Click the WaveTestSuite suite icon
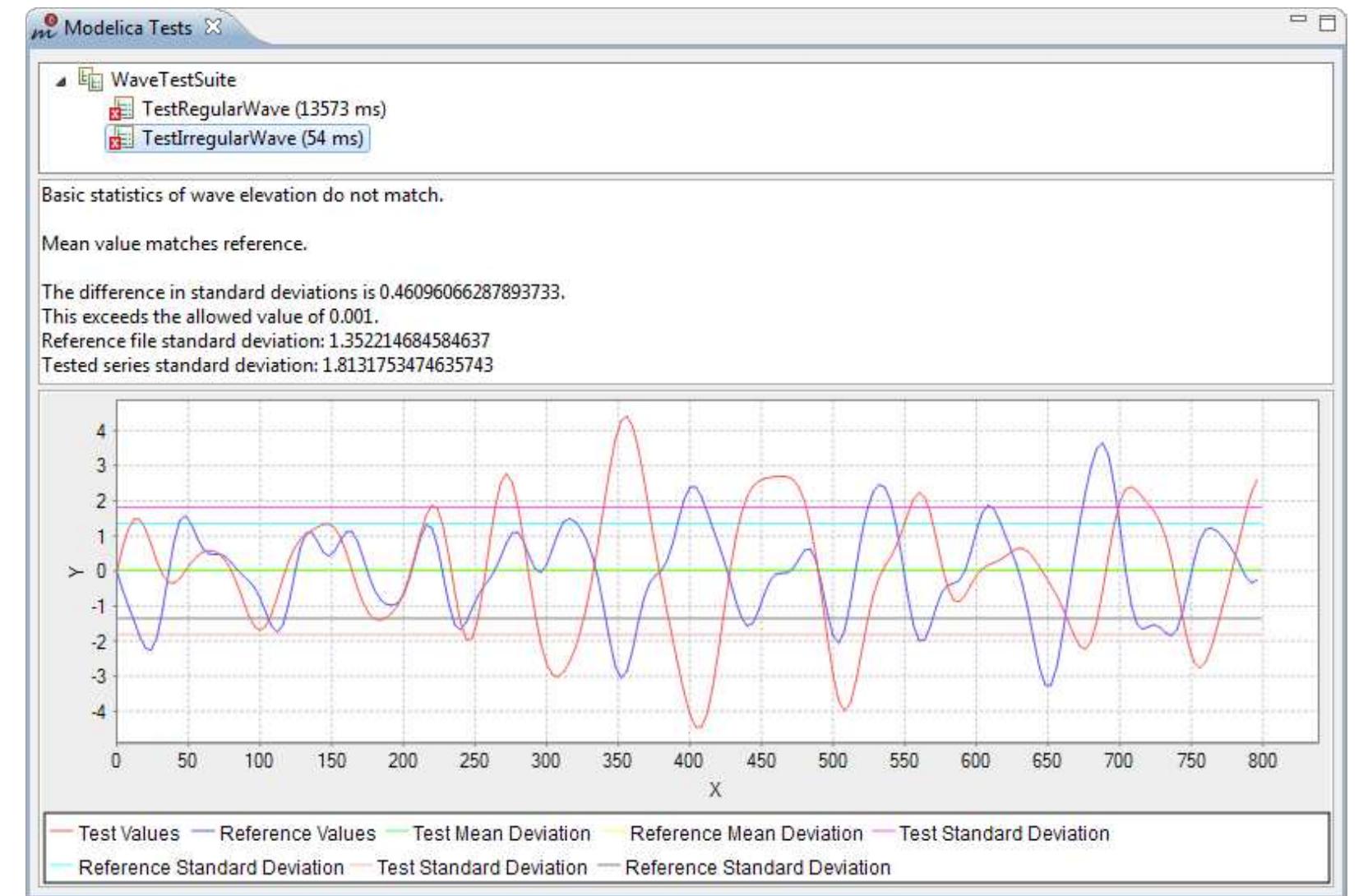This screenshot has width=1368, height=896. point(90,80)
